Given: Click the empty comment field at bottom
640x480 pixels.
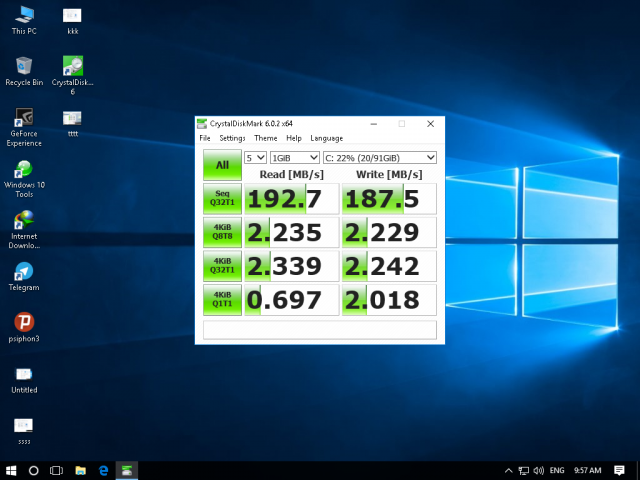Looking at the screenshot, I should (x=320, y=330).
